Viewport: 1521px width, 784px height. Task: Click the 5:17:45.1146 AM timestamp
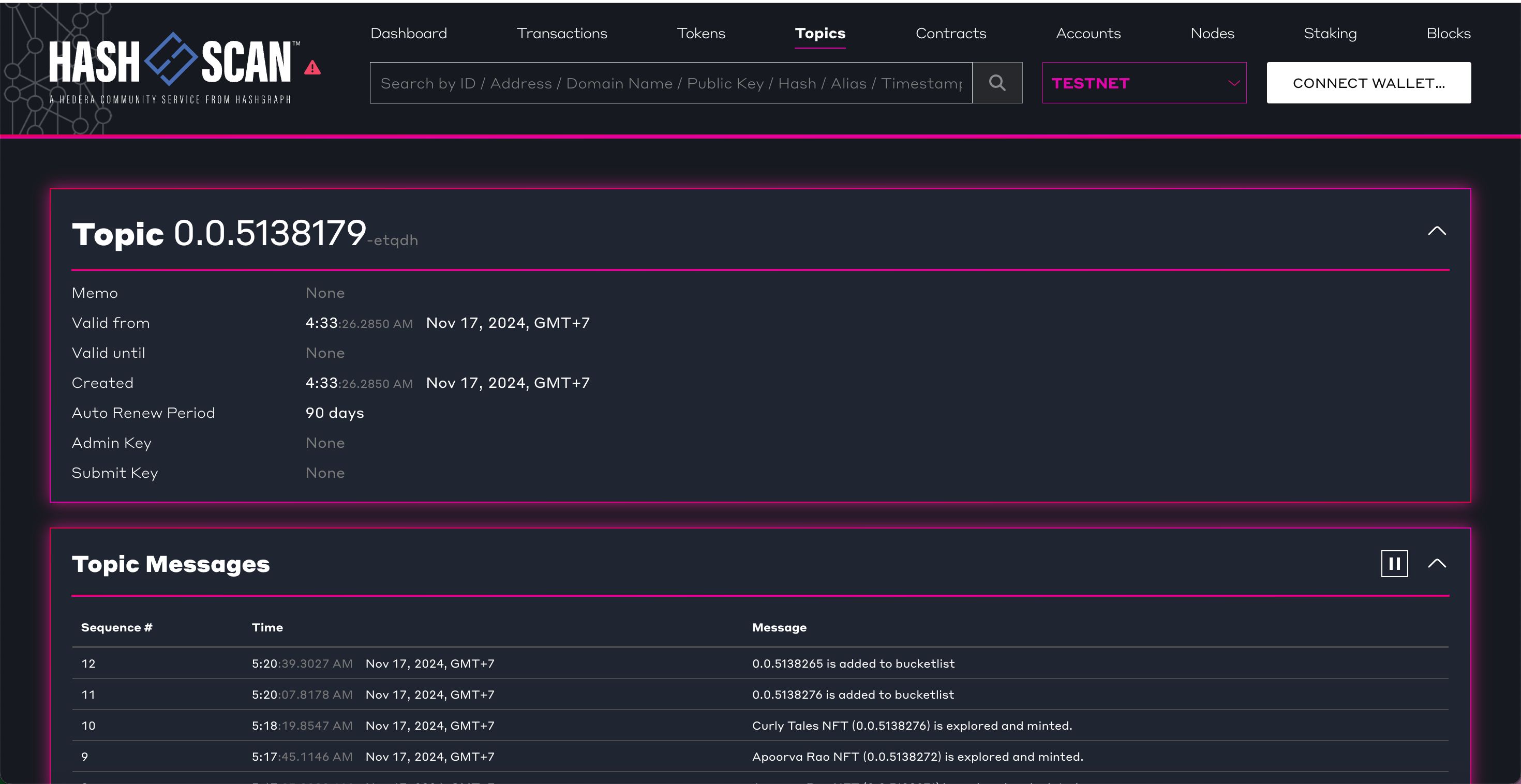[302, 756]
